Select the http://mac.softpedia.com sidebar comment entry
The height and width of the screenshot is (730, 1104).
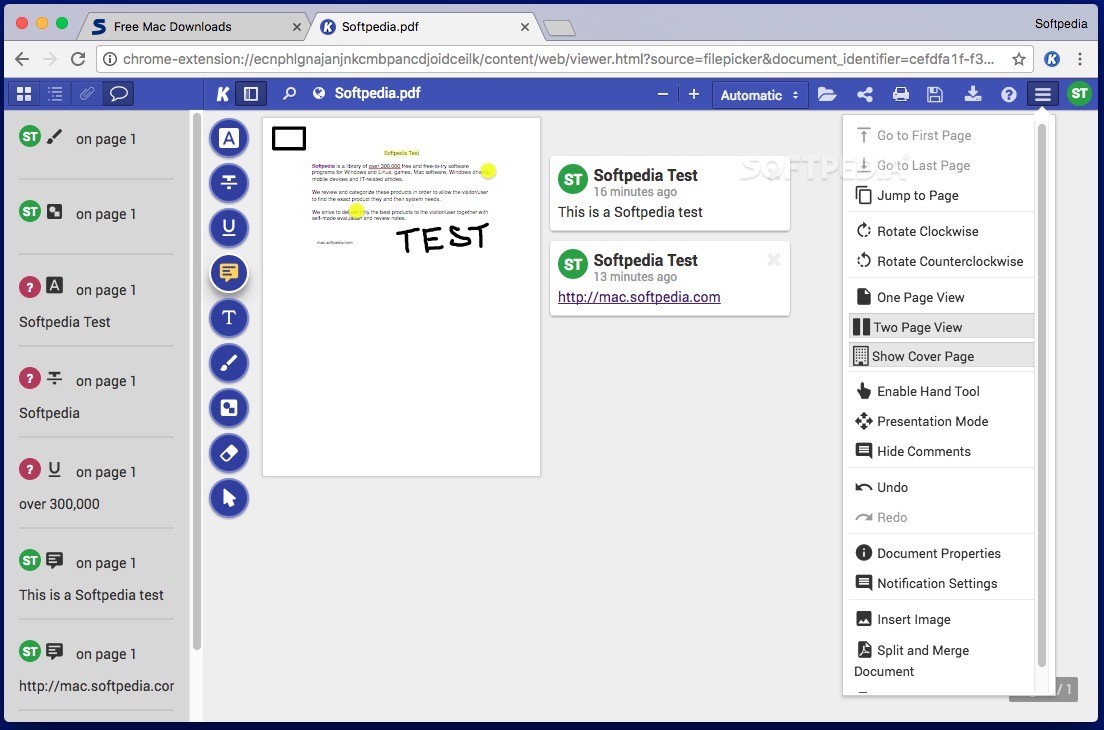point(96,669)
